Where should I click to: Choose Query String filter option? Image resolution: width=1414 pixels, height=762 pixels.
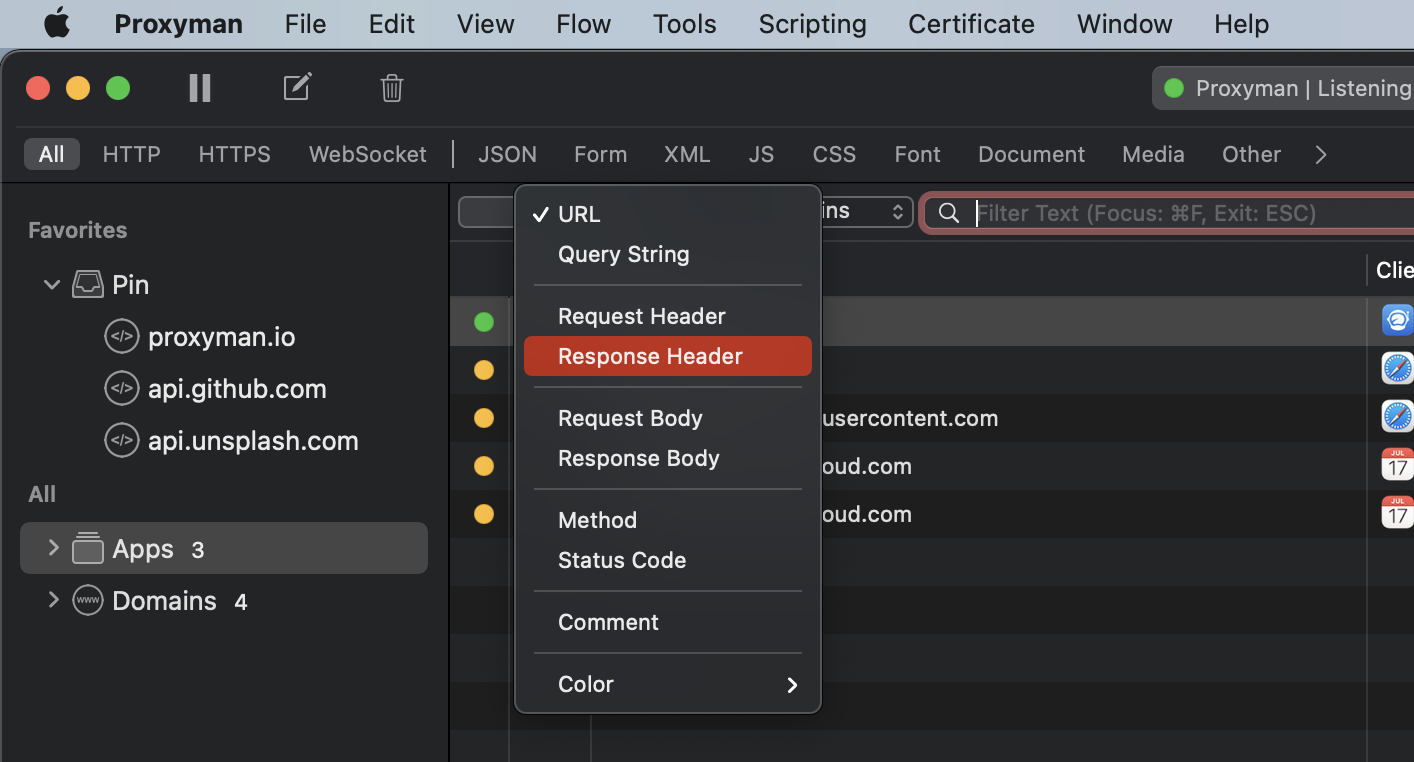[668, 254]
